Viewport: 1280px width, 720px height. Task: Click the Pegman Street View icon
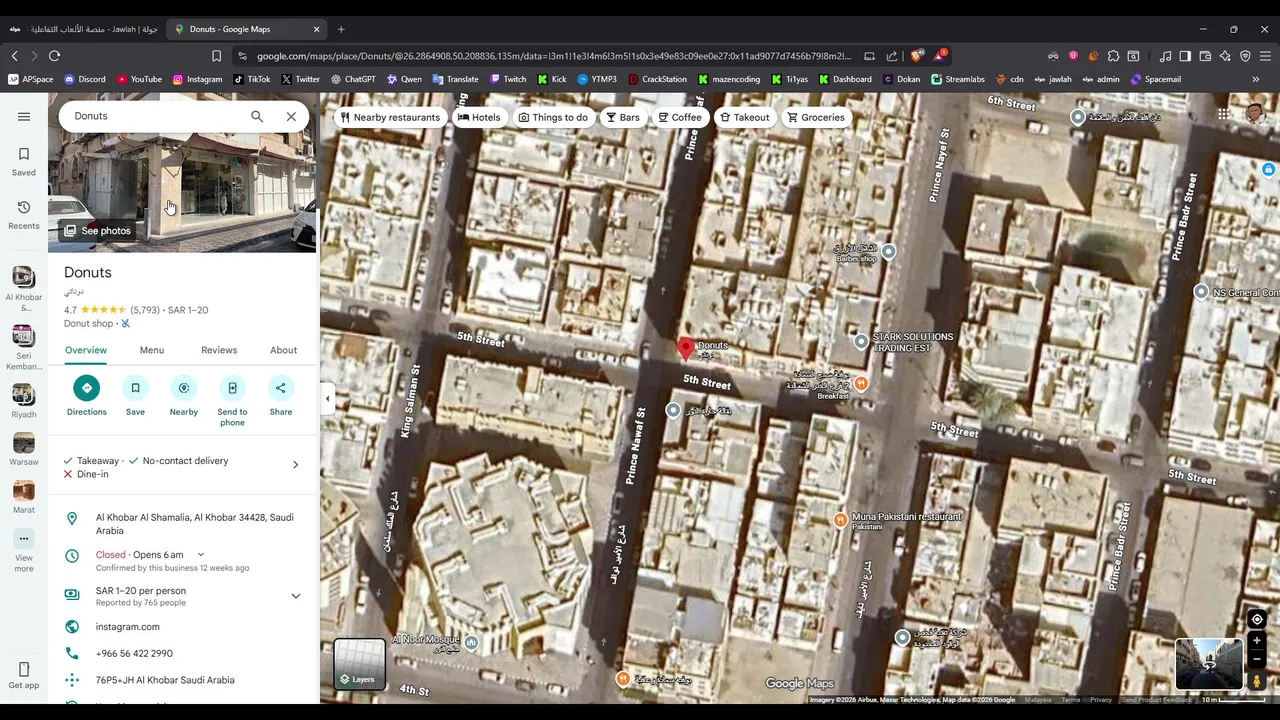tap(1257, 681)
